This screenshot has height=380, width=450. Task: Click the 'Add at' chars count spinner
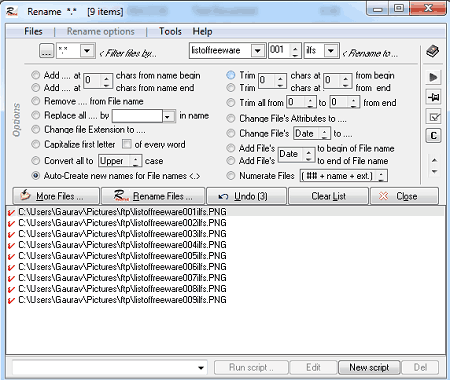click(106, 81)
